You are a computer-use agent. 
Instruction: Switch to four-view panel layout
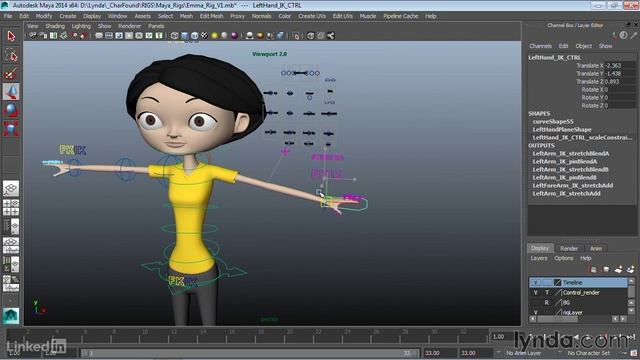[11, 207]
